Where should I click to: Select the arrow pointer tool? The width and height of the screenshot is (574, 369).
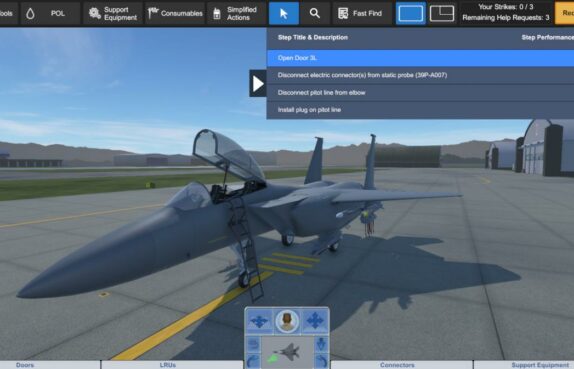click(284, 13)
